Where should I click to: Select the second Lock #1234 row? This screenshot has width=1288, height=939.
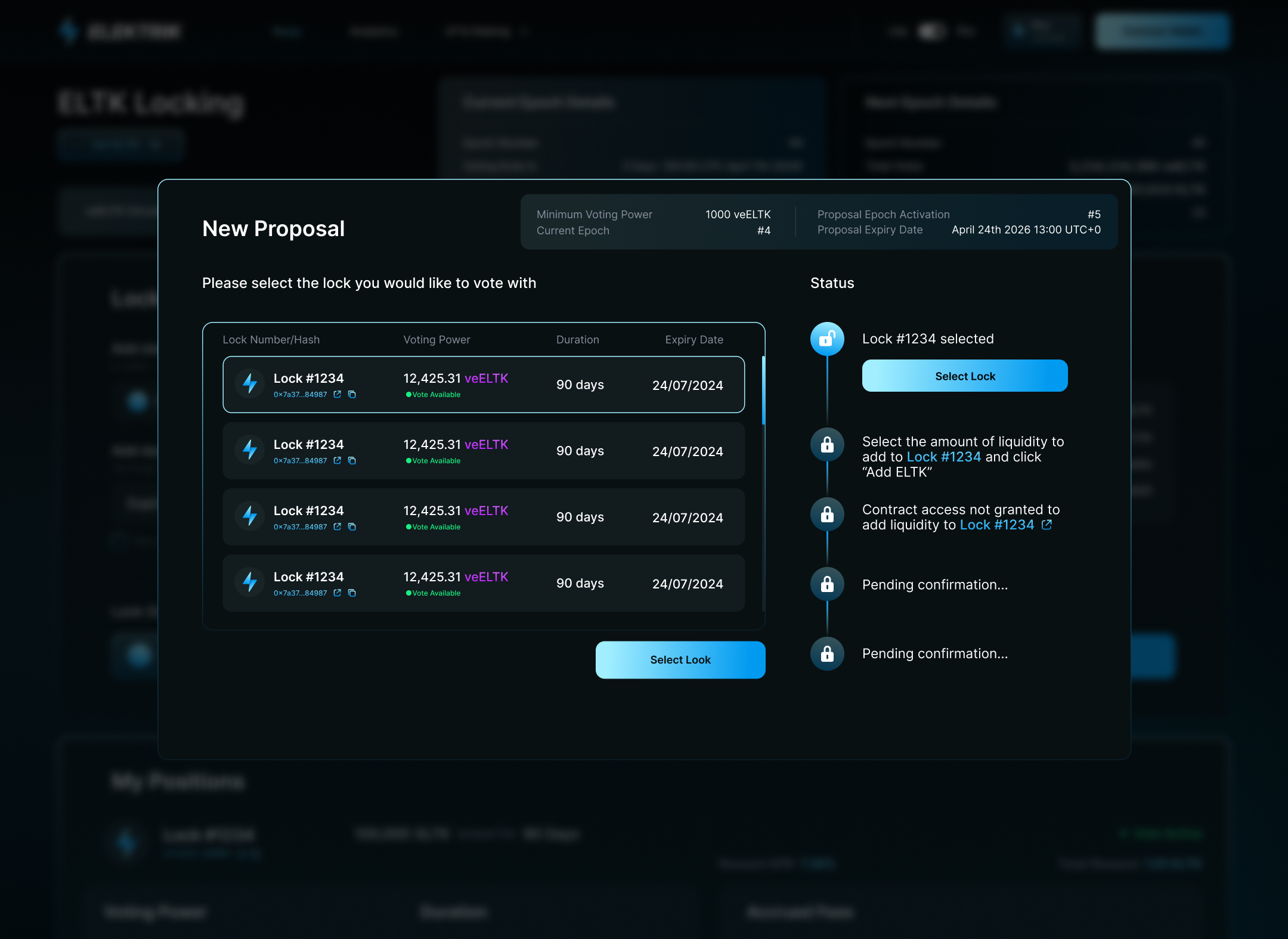(x=483, y=451)
